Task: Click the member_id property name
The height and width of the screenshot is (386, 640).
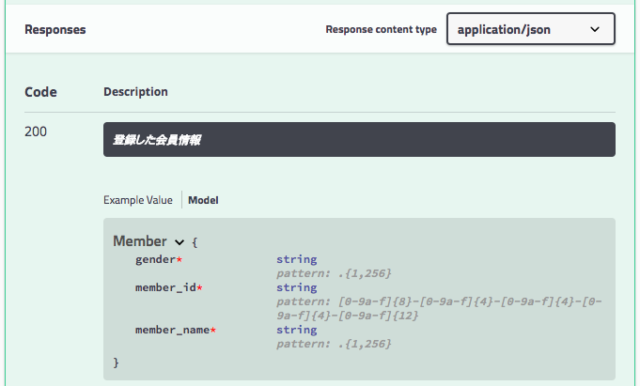Action: pyautogui.click(x=166, y=287)
